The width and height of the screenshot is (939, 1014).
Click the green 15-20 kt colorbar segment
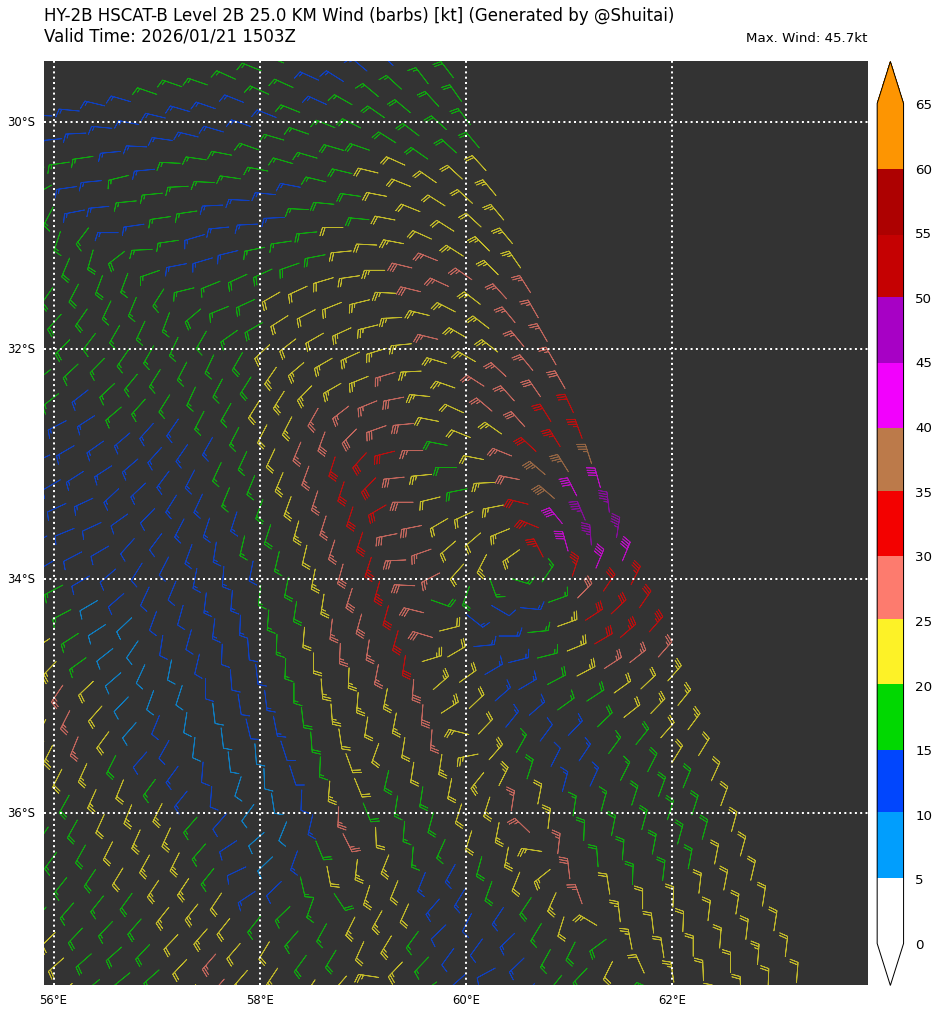click(x=890, y=717)
